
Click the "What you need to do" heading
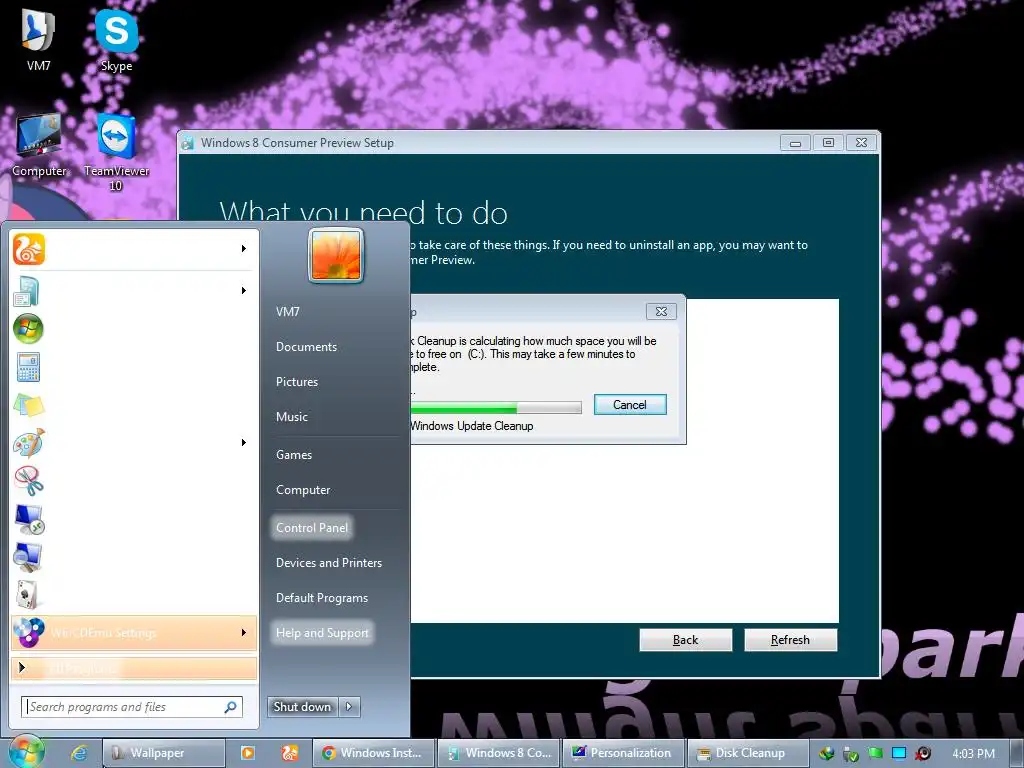[x=364, y=212]
